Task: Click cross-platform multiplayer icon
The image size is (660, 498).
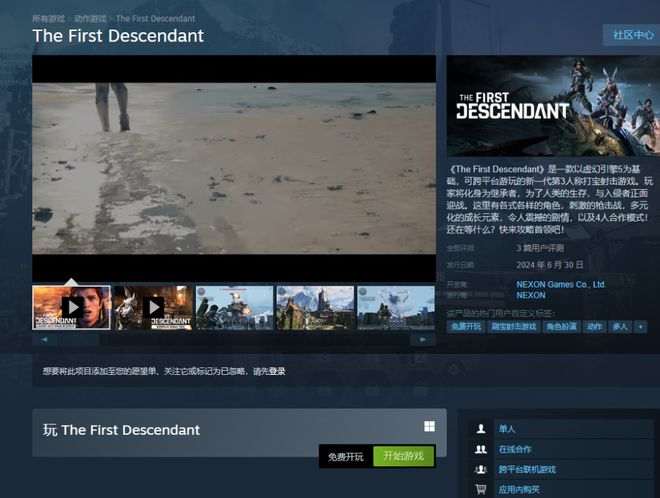Action: 481,469
